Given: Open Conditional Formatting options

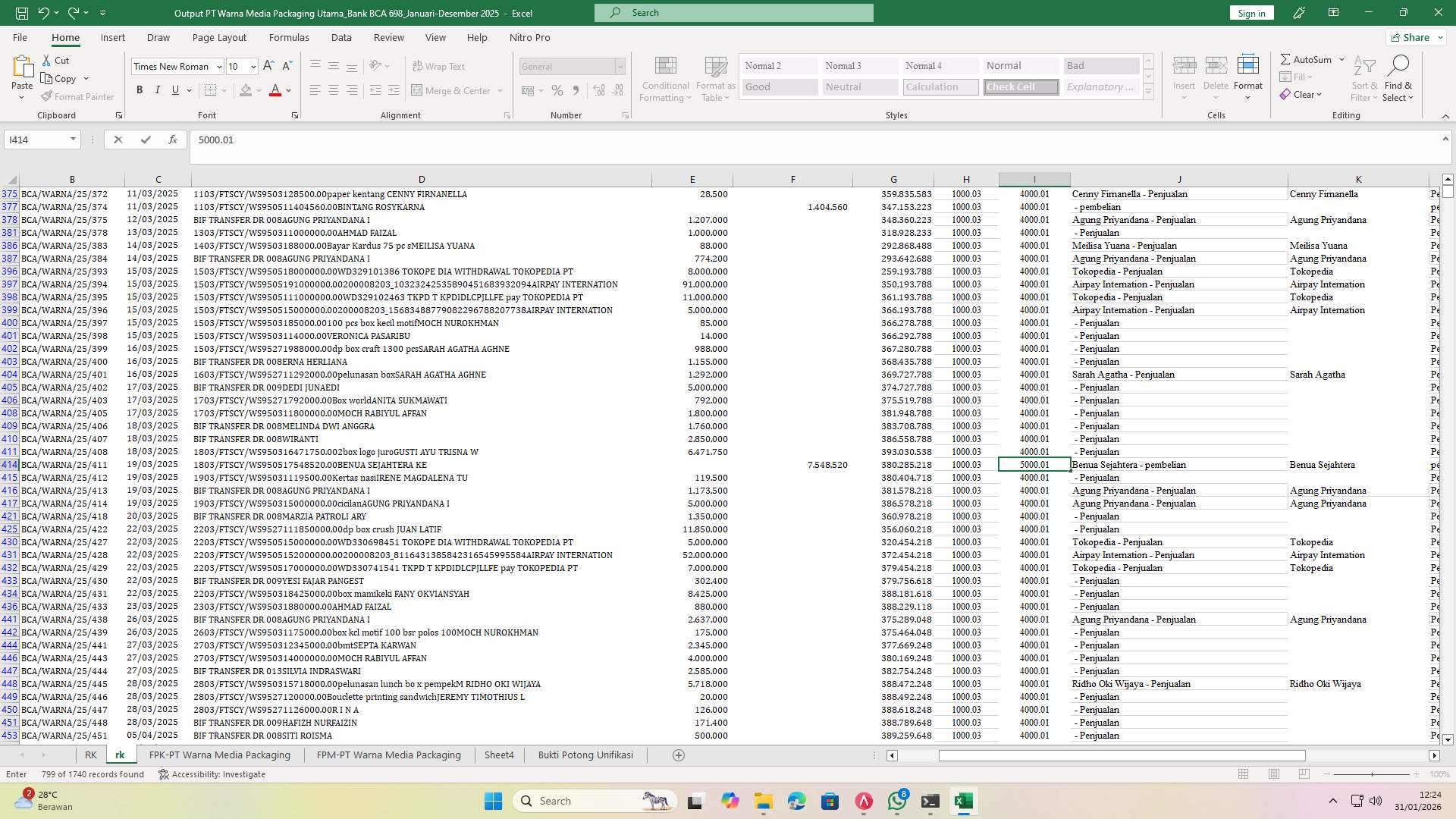Looking at the screenshot, I should click(x=665, y=78).
